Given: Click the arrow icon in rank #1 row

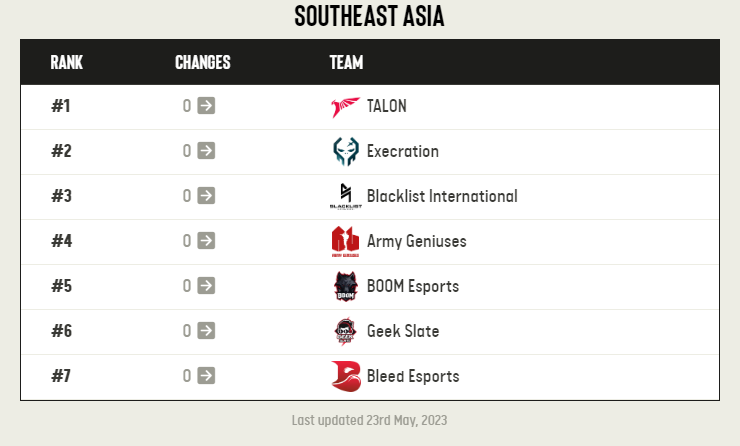Looking at the screenshot, I should point(206,106).
